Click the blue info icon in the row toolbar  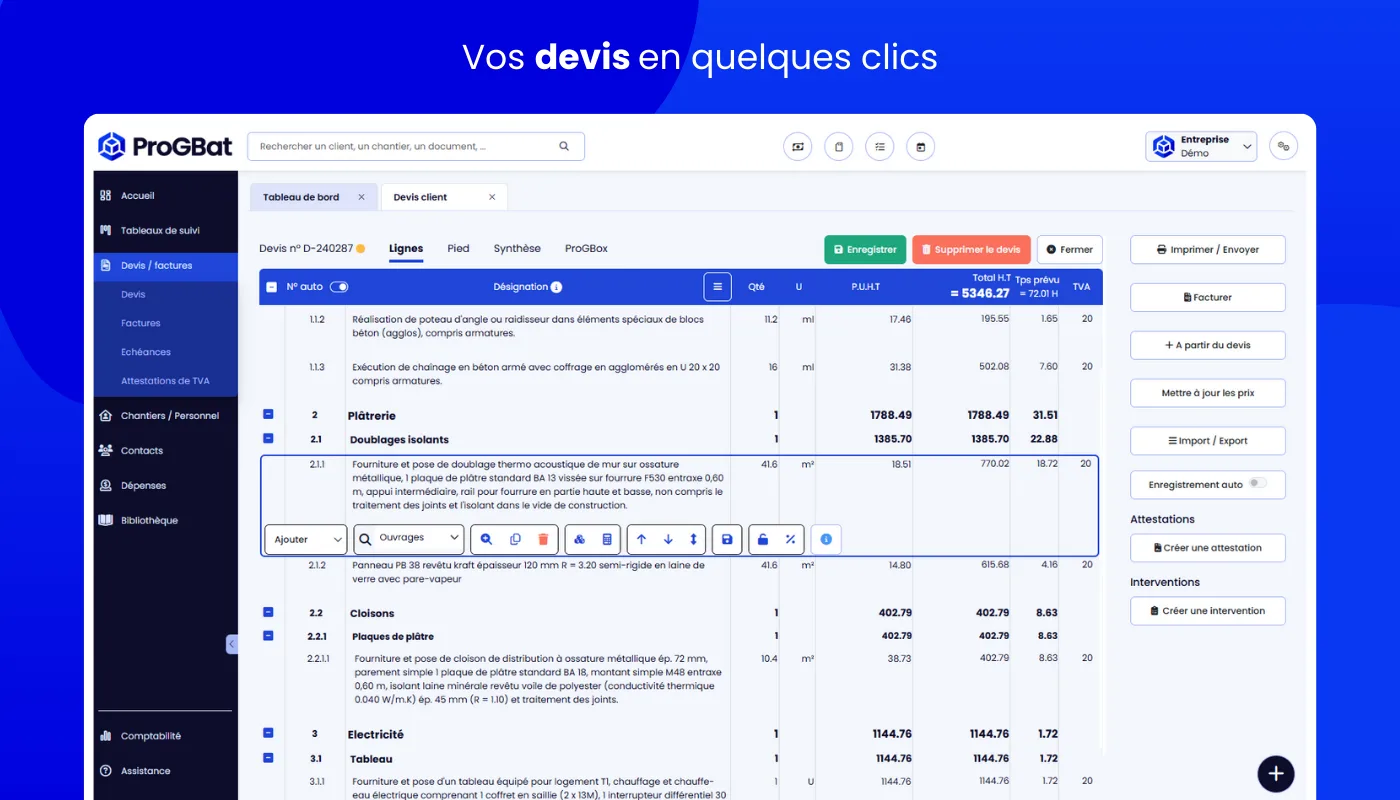tap(826, 539)
